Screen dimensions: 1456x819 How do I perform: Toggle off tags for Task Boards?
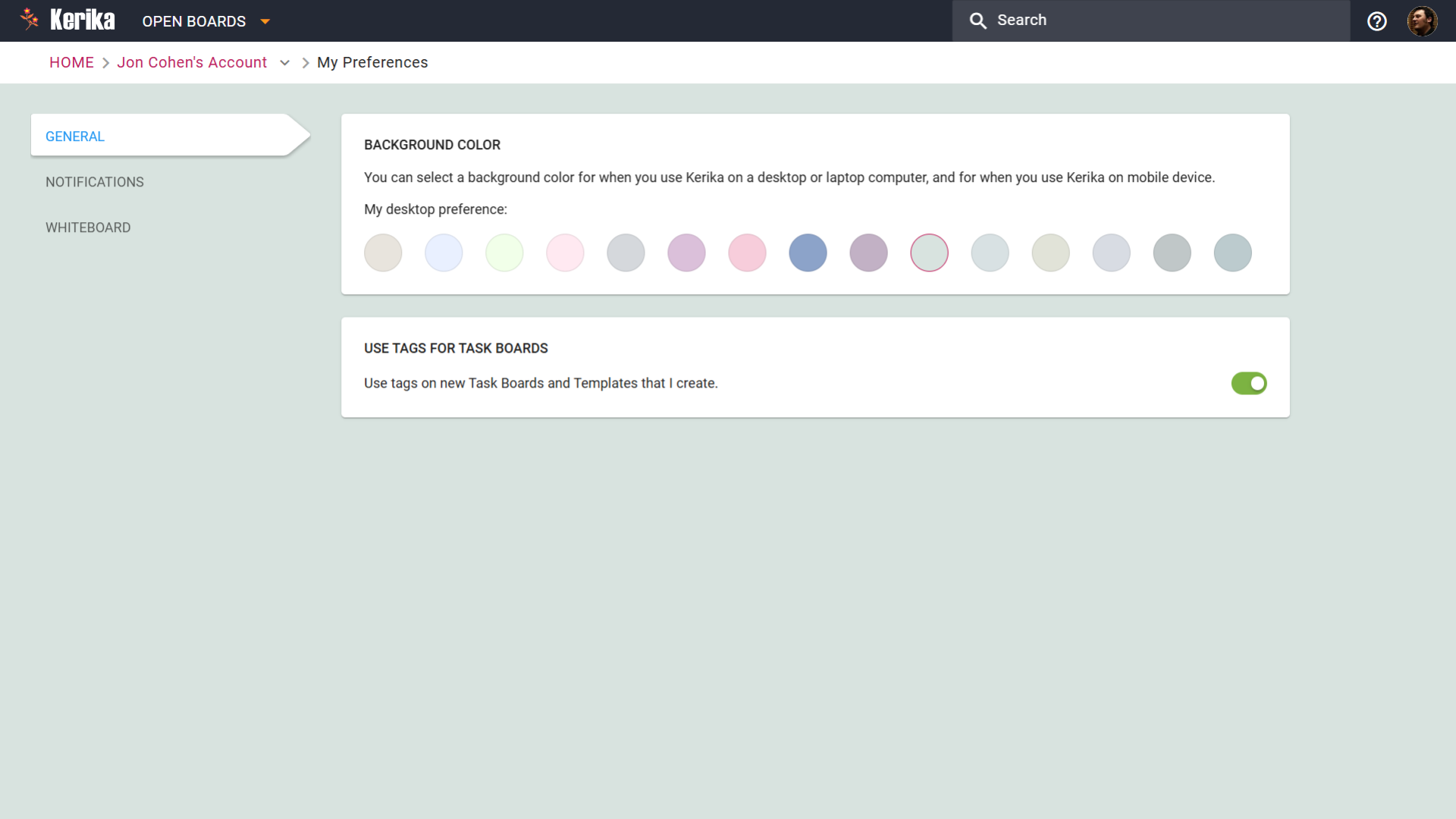tap(1248, 384)
